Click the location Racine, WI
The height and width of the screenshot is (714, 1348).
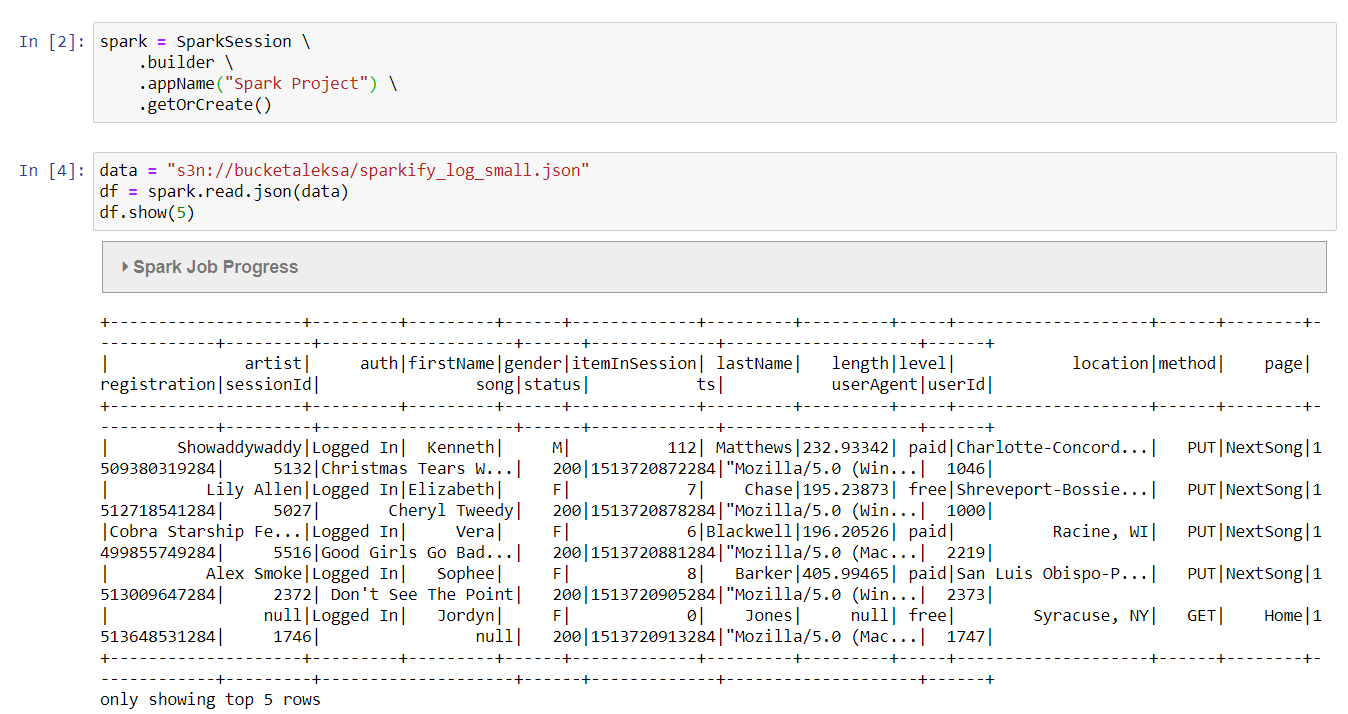[x=1101, y=532]
